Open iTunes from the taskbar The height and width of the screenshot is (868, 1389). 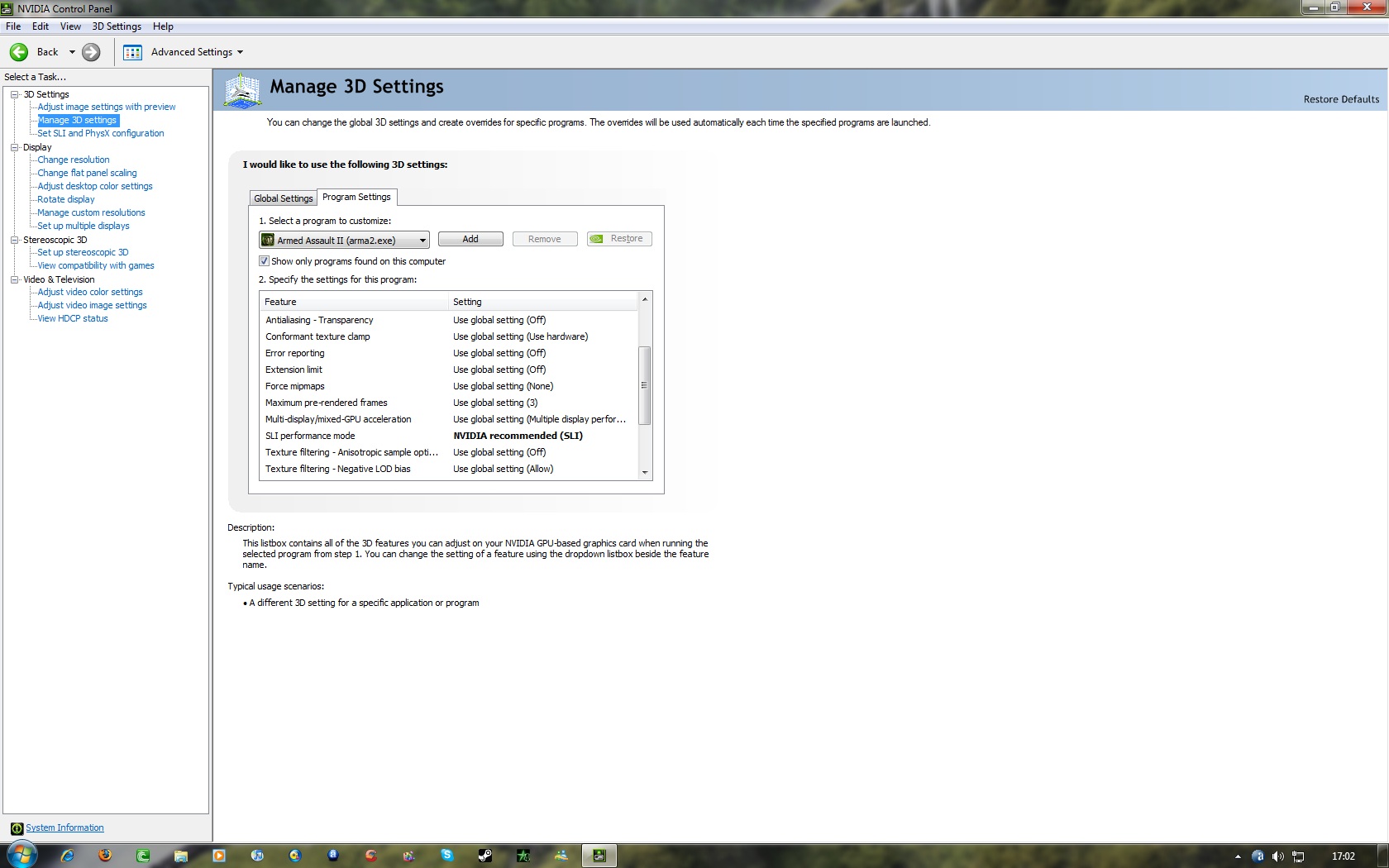pyautogui.click(x=257, y=856)
